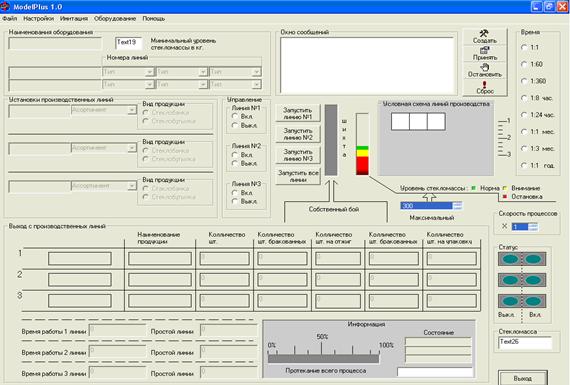
Task: Click the Окно сообщений message box
Action: pyautogui.click(x=367, y=65)
